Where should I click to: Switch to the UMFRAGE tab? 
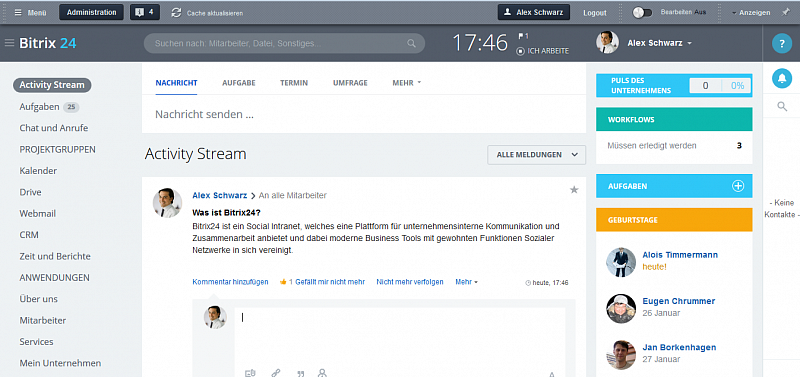(x=350, y=83)
